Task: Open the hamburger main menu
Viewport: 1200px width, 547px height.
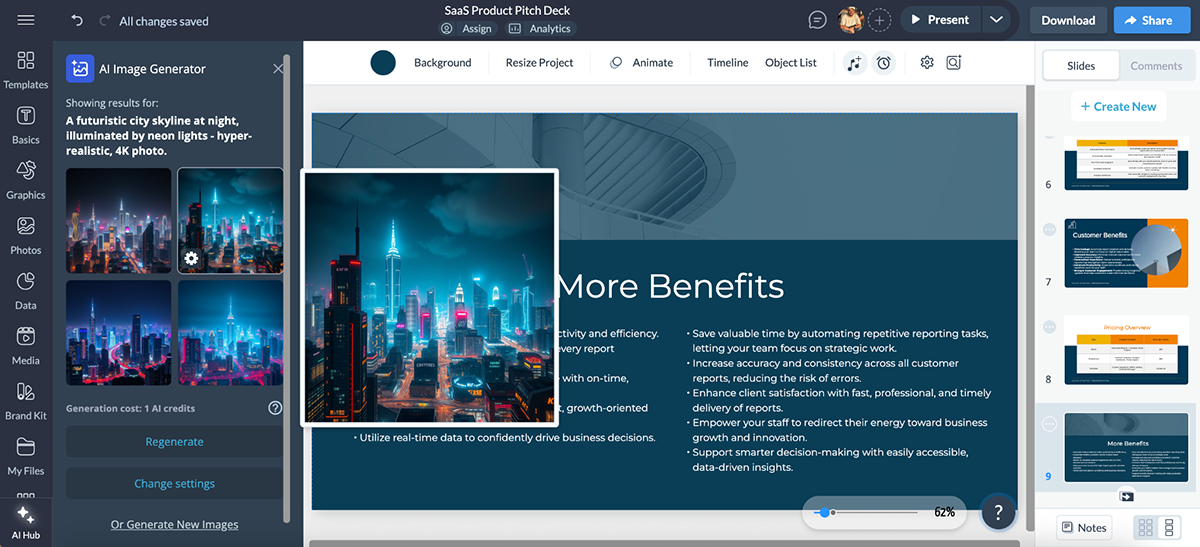Action: [26, 20]
